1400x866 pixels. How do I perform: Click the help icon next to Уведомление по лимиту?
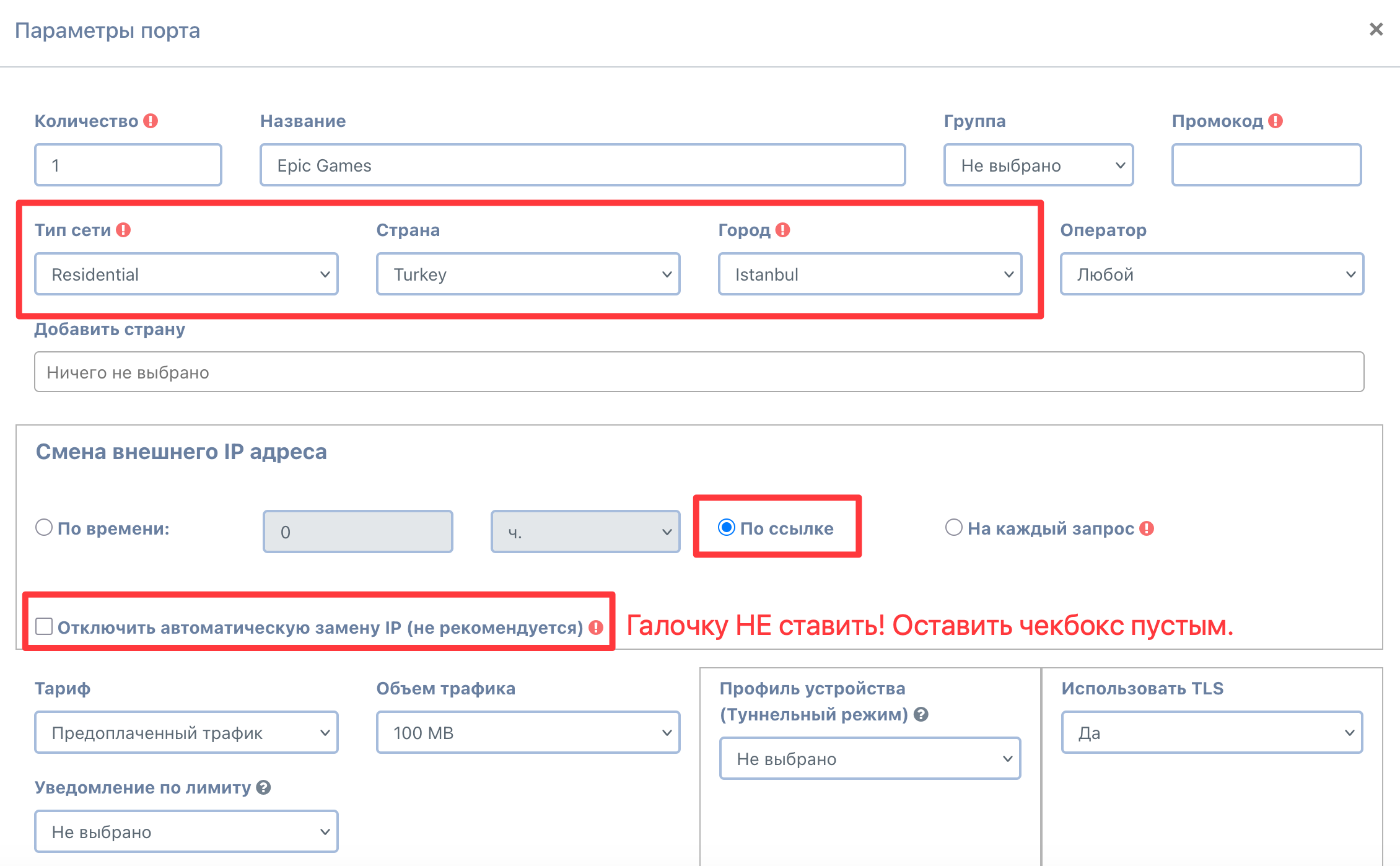(263, 787)
